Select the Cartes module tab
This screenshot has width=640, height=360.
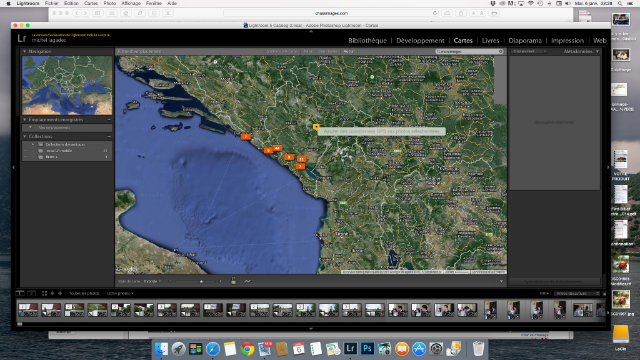463,40
